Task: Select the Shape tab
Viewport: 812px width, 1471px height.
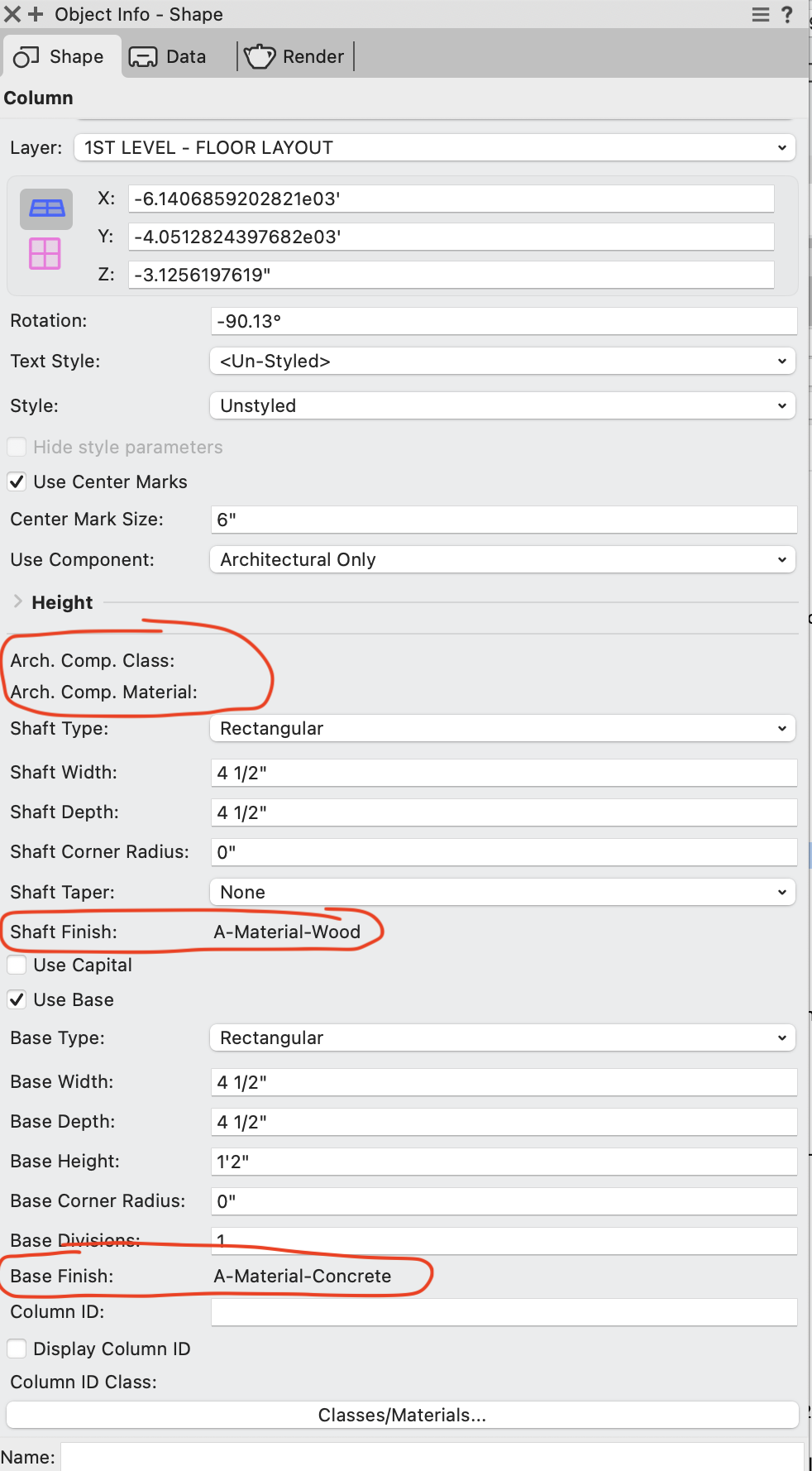Action: (x=60, y=56)
